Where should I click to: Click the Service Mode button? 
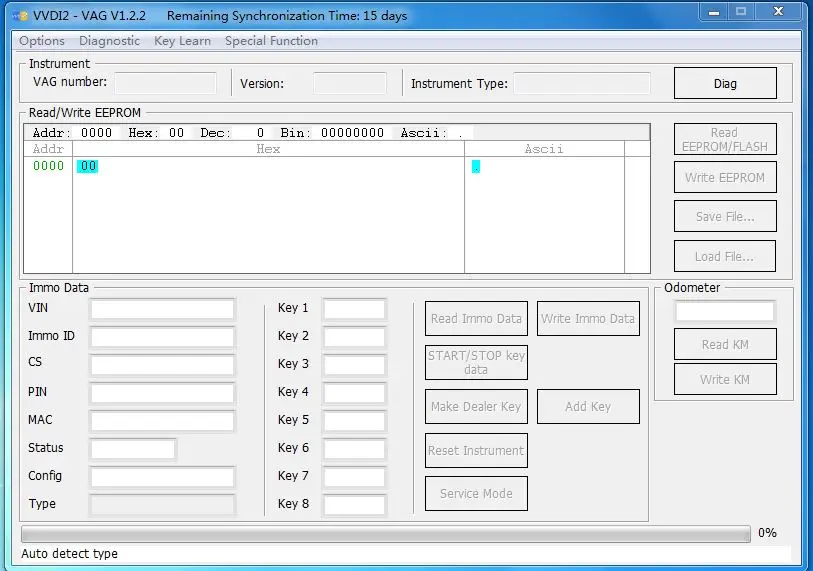coord(476,493)
